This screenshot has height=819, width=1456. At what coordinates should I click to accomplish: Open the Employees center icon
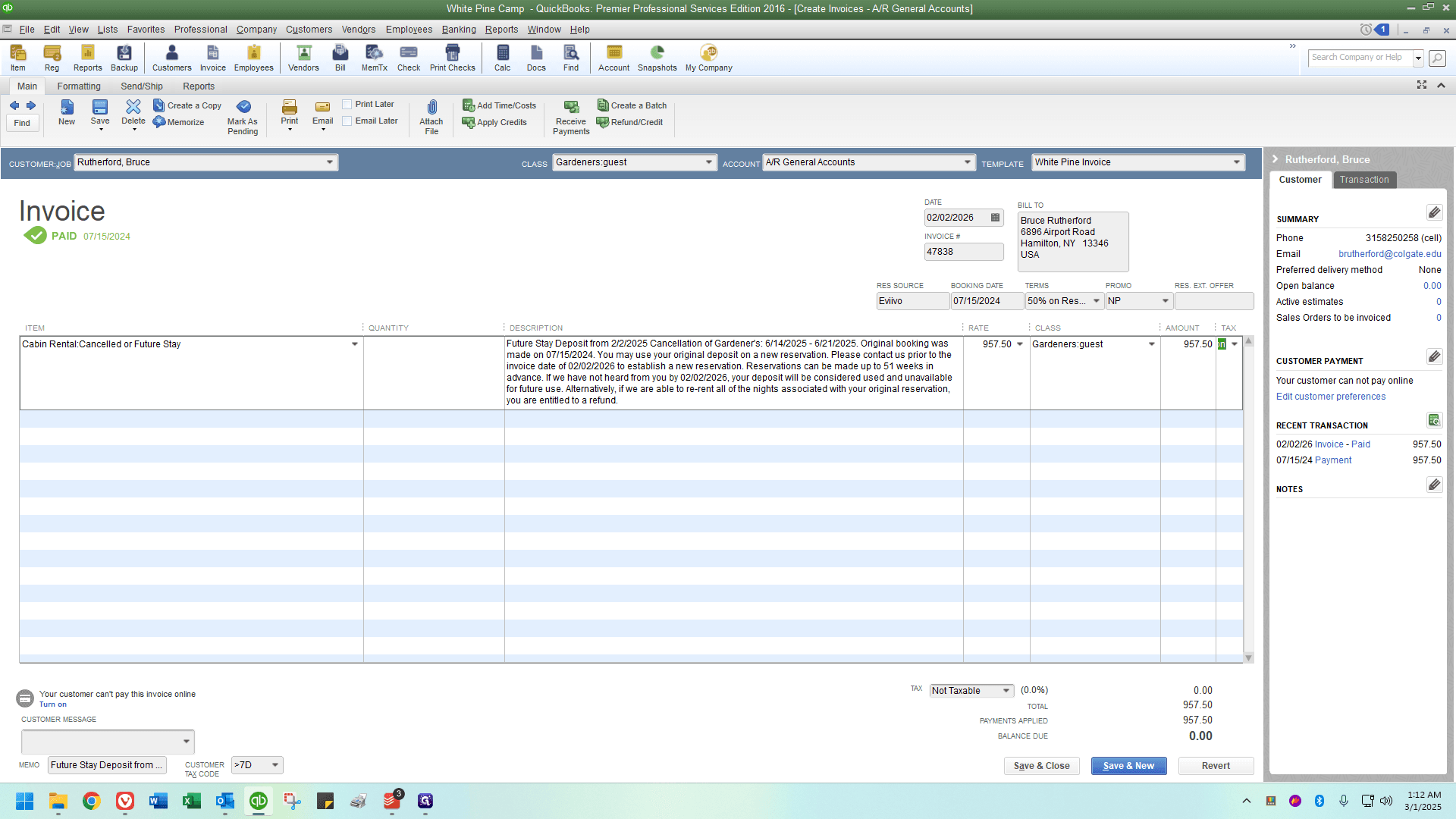(253, 58)
